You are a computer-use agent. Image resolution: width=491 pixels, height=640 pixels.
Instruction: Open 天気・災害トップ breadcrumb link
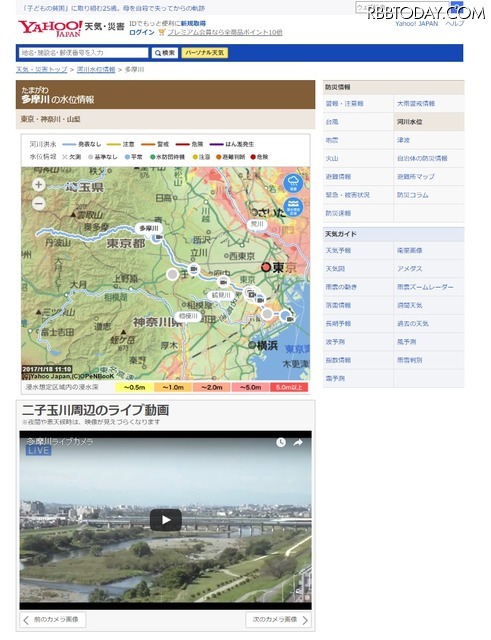tap(42, 69)
